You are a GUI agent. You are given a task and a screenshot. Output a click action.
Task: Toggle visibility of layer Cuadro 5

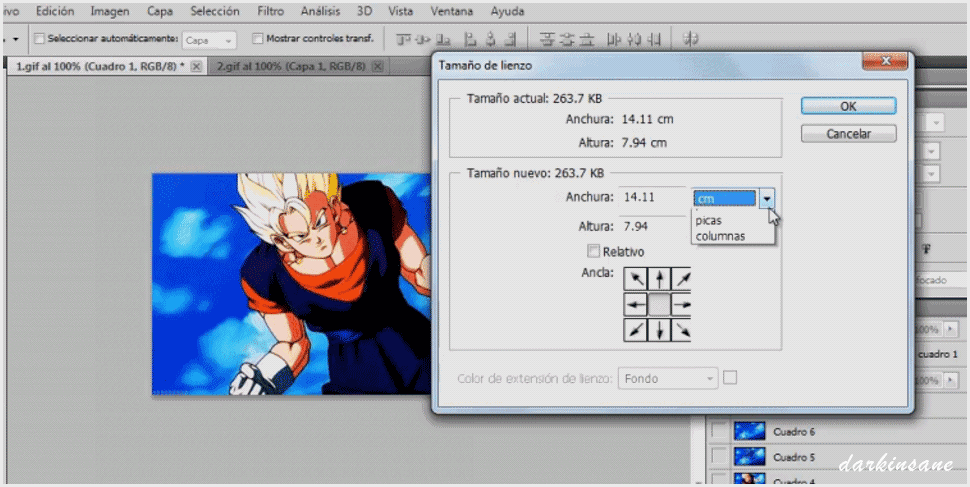(x=718, y=457)
